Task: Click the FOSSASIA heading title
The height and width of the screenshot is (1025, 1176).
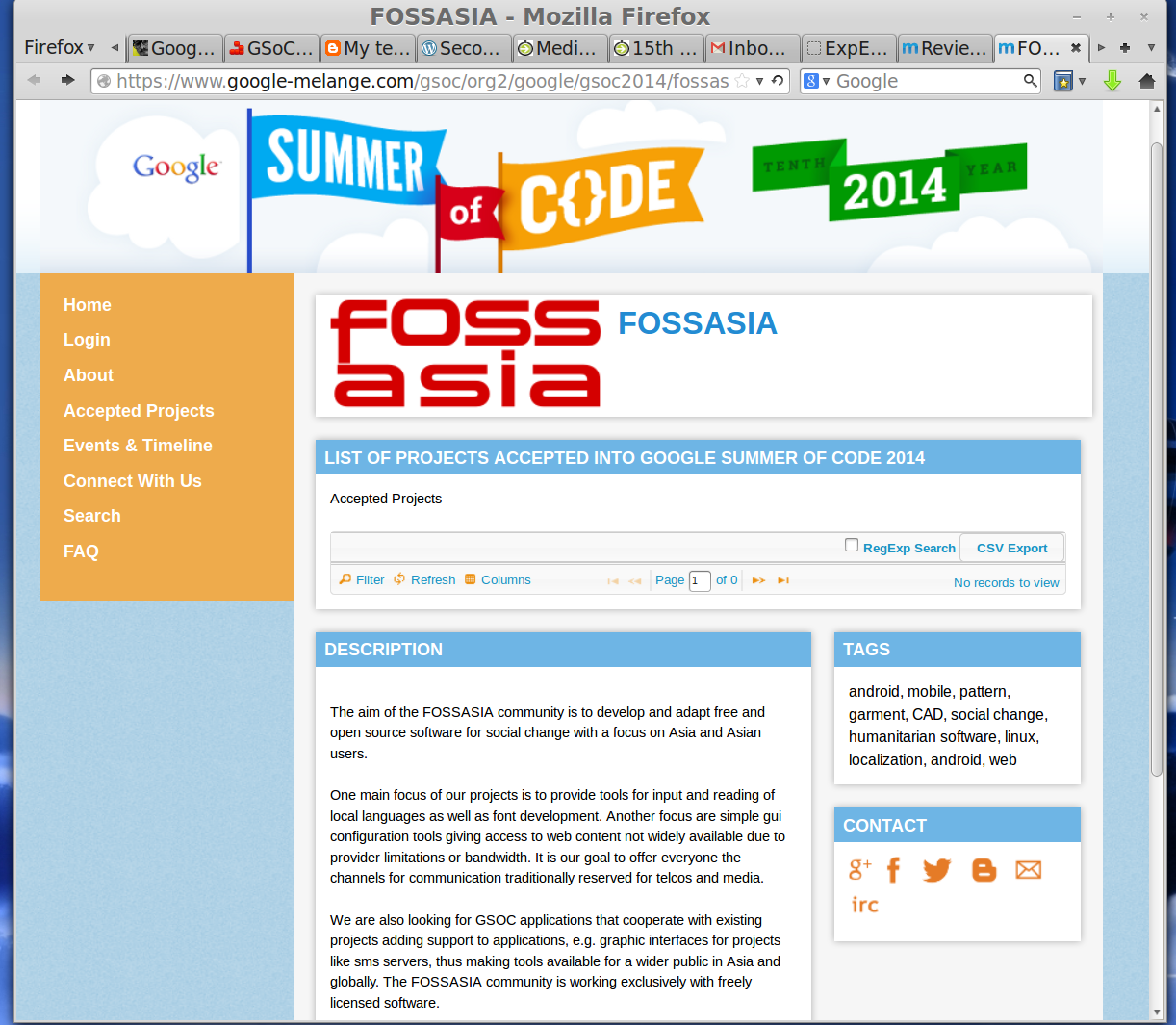Action: coord(697,323)
